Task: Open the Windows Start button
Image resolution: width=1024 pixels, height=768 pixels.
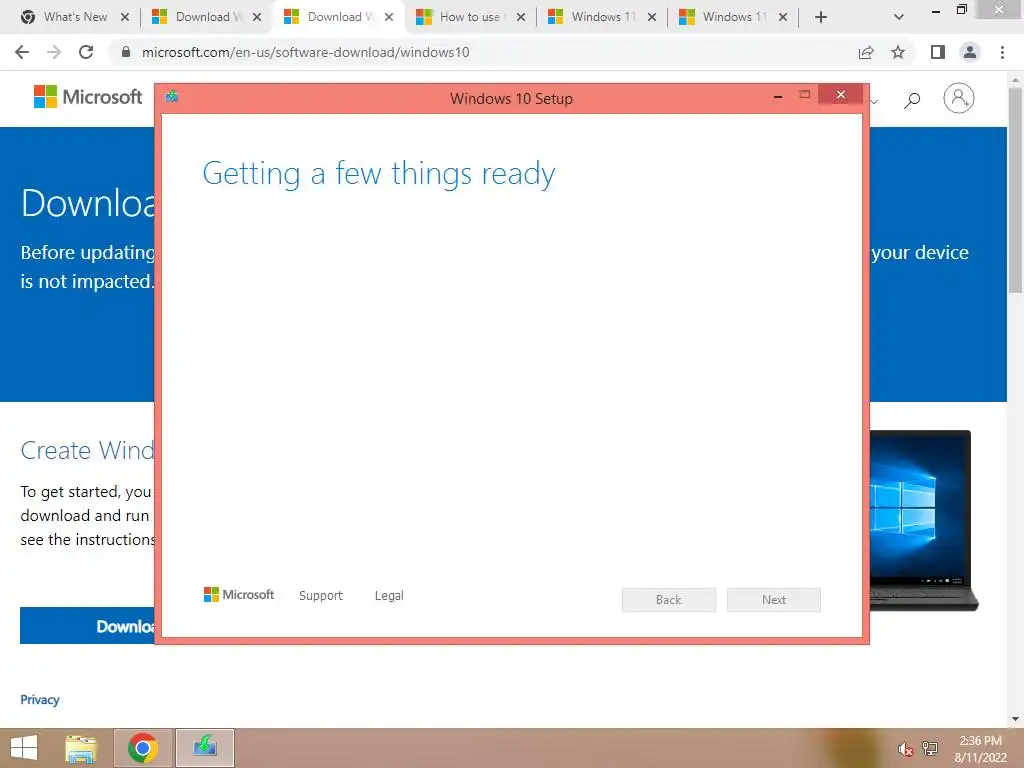Action: pos(24,748)
